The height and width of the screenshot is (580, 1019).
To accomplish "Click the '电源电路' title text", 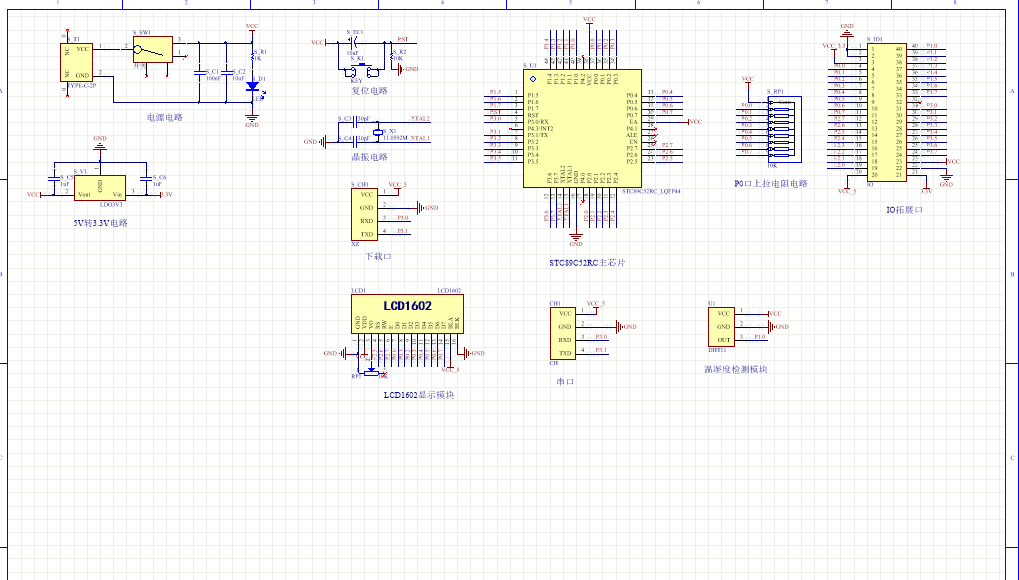I will (x=165, y=118).
